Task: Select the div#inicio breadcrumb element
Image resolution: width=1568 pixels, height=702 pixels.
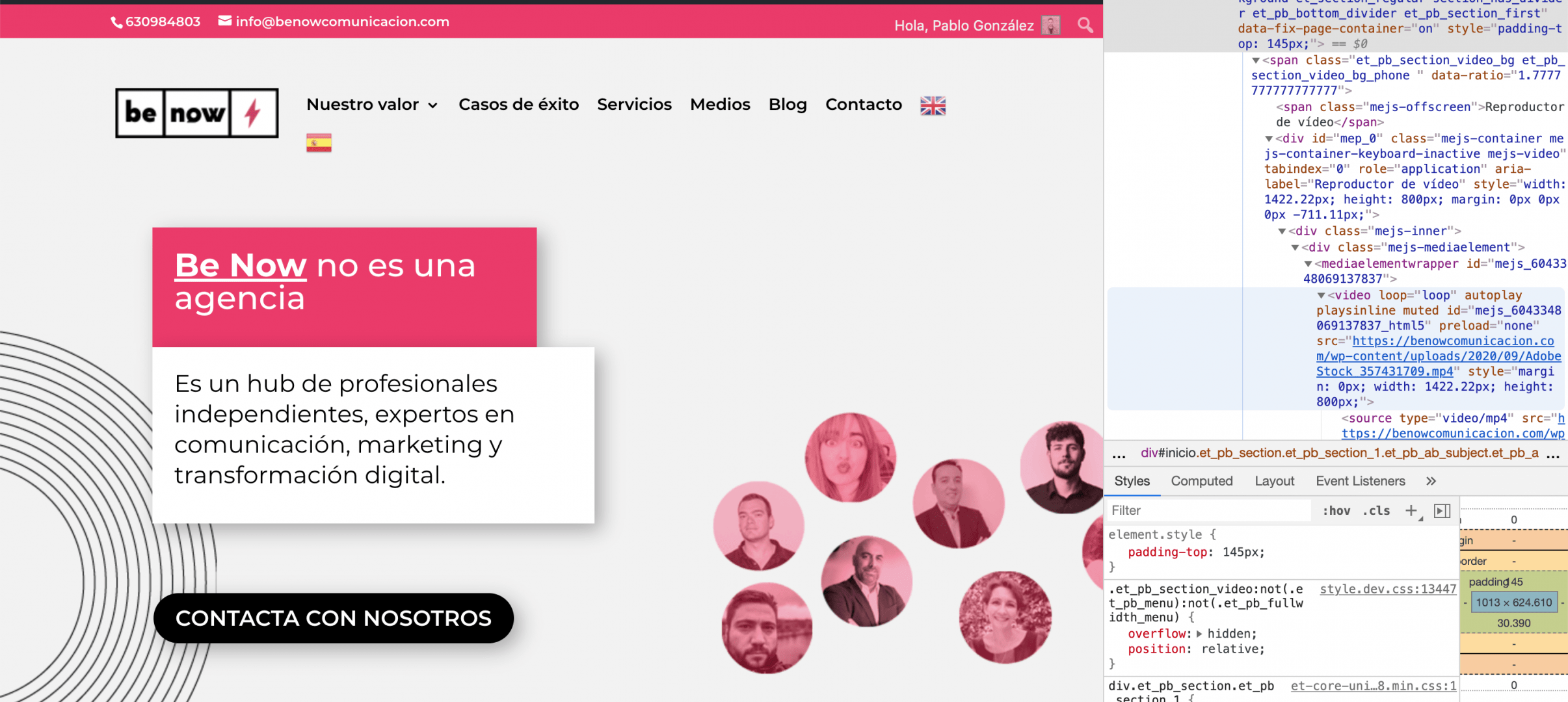Action: 1340,453
